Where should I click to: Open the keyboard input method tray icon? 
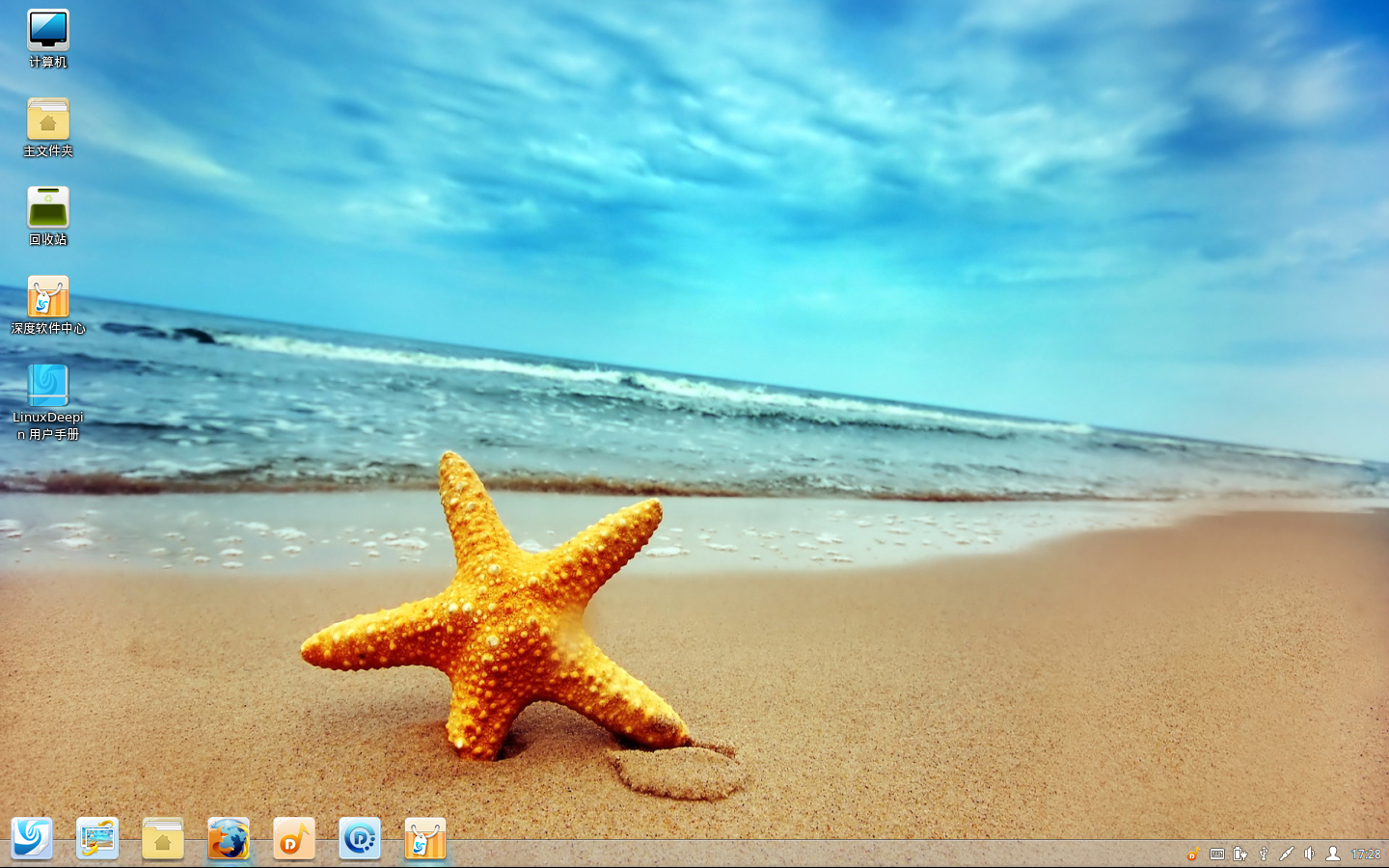(1217, 854)
